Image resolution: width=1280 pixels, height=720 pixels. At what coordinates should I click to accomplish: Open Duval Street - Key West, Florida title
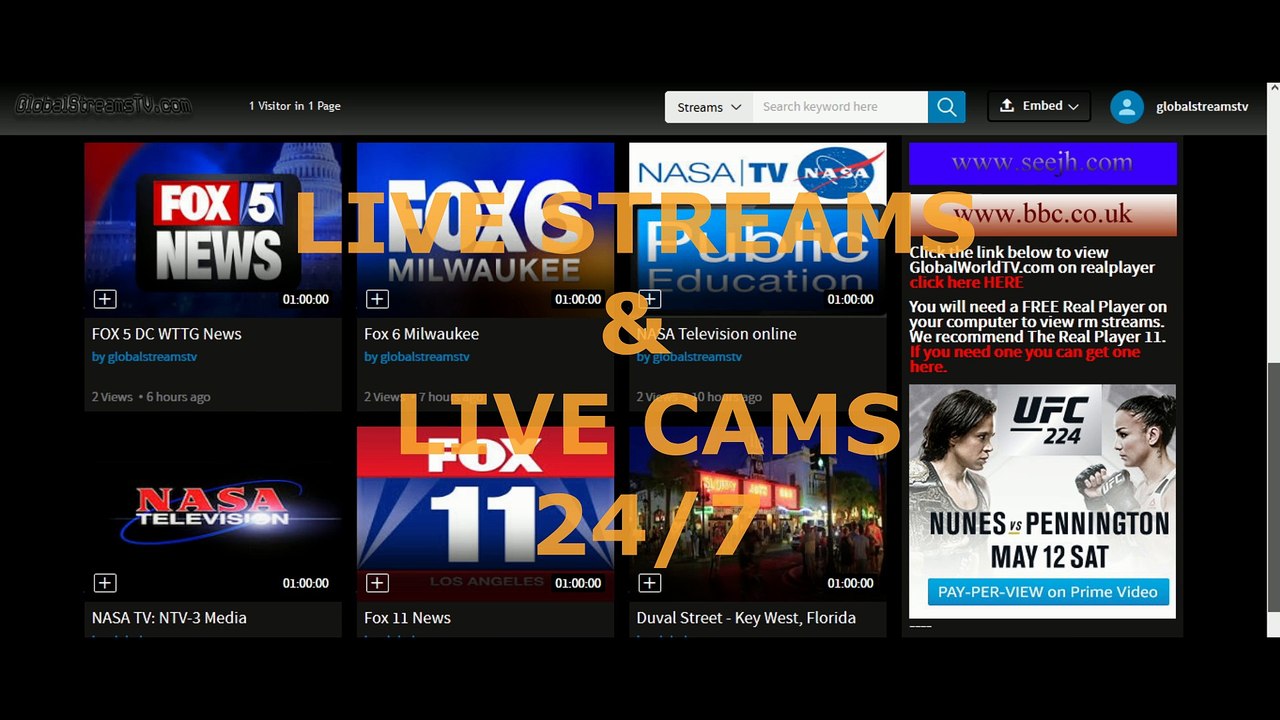[x=746, y=618]
